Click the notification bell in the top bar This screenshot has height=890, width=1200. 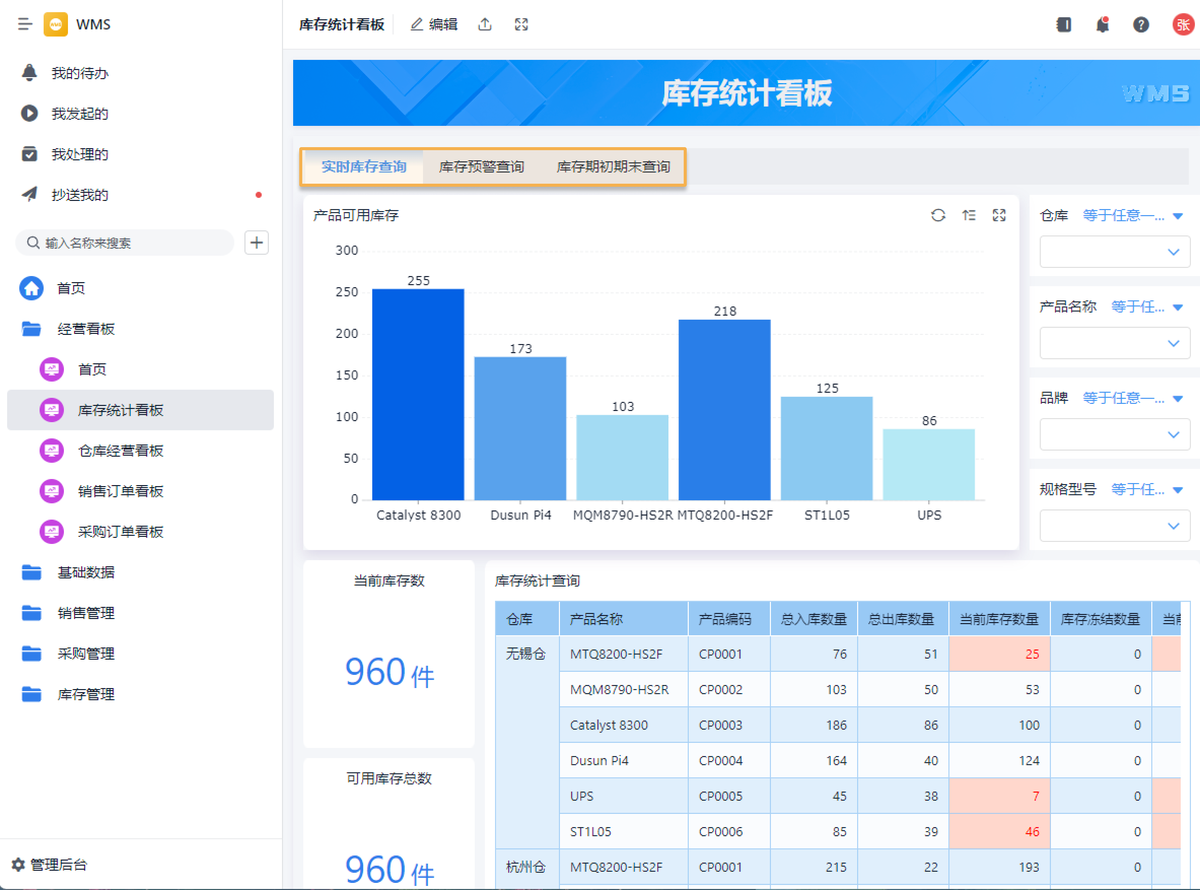tap(1101, 24)
